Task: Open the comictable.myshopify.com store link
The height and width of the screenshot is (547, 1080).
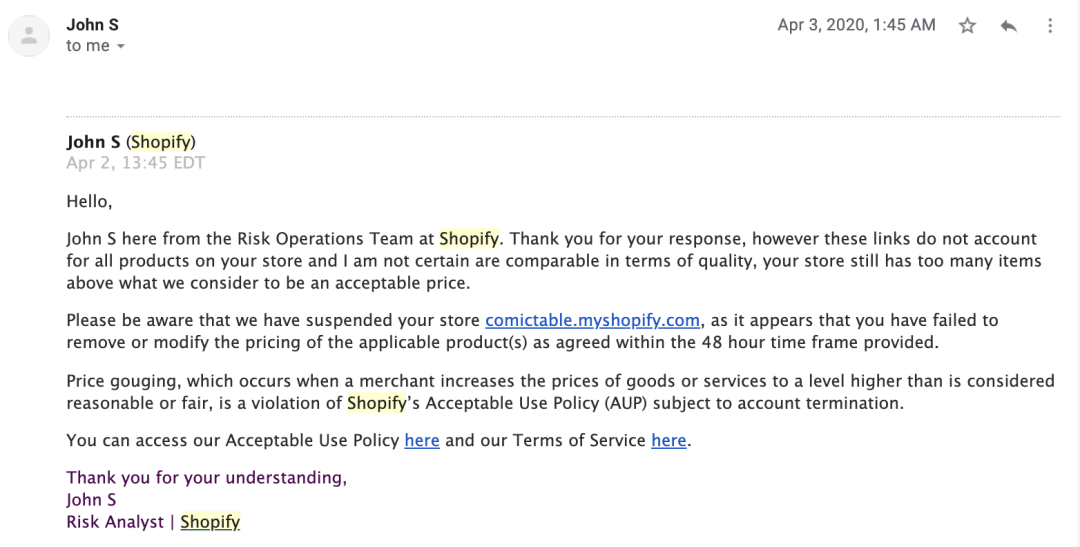Action: pos(592,320)
